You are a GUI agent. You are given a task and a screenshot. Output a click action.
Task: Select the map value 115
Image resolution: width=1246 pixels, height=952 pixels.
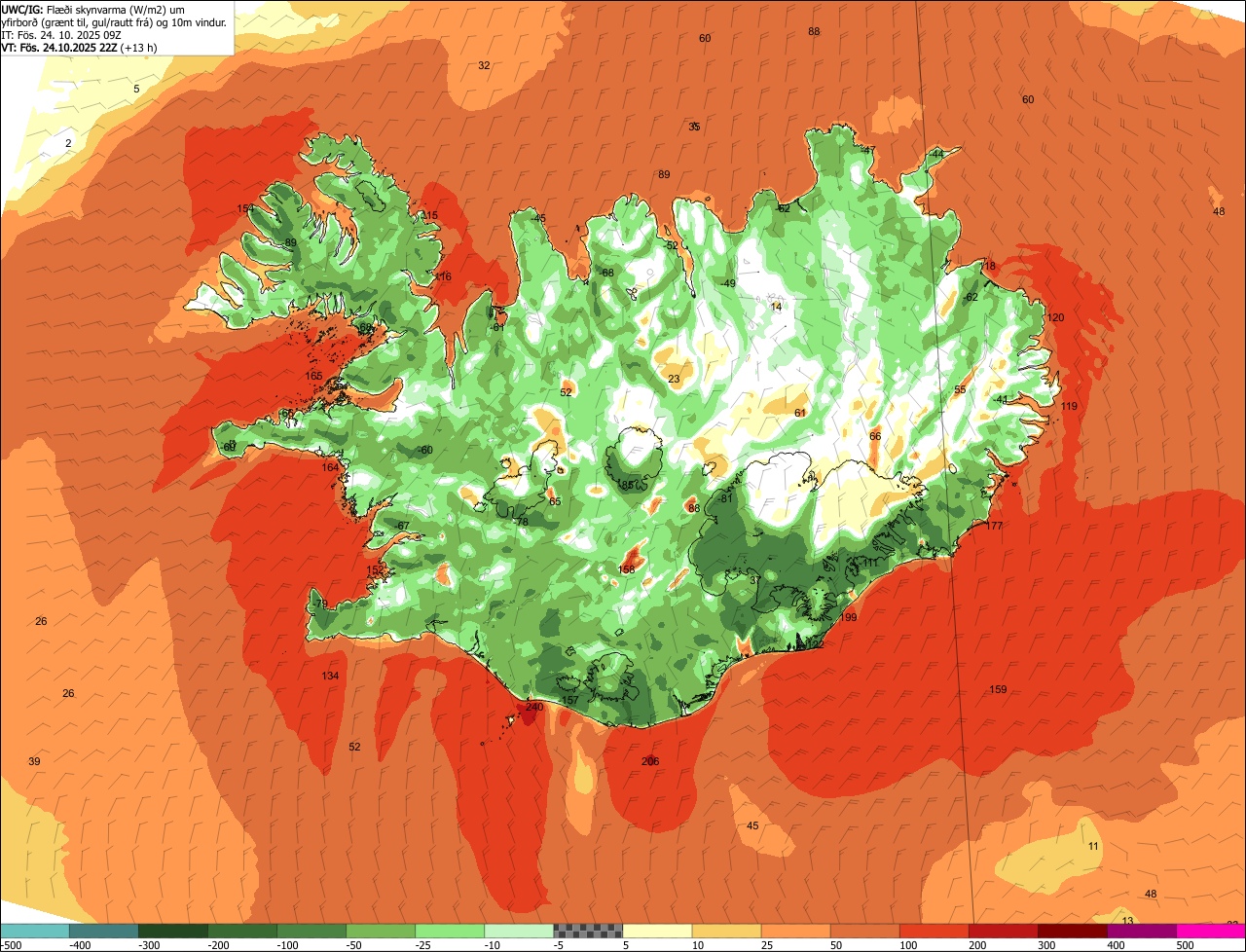pyautogui.click(x=429, y=215)
